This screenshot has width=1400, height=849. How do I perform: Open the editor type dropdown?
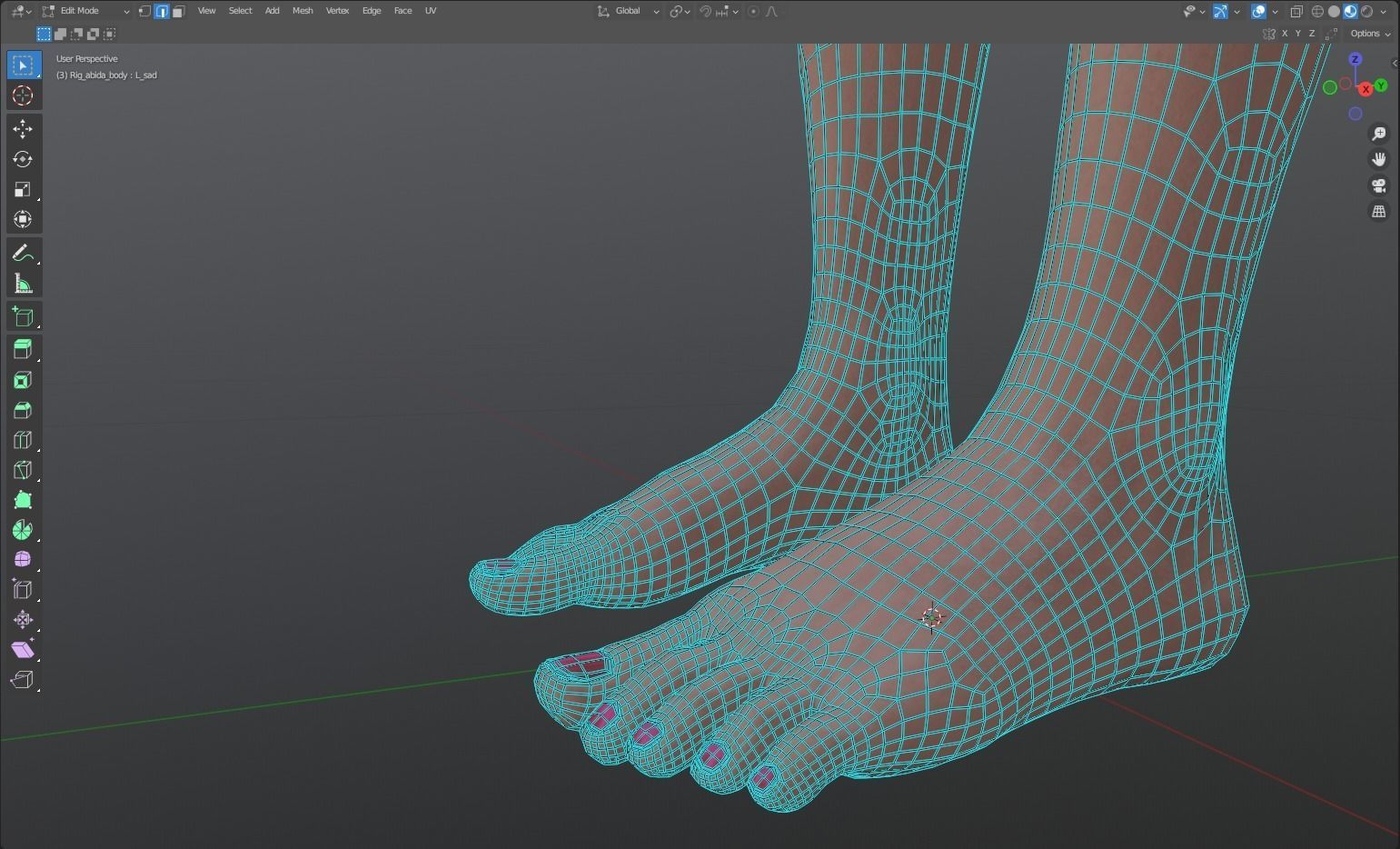click(x=21, y=11)
